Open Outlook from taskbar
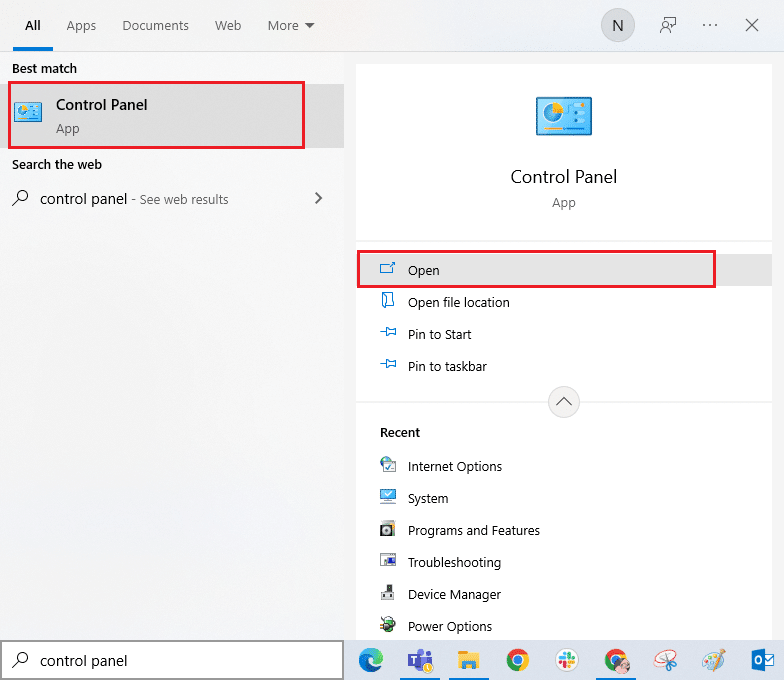This screenshot has height=680, width=784. click(762, 660)
